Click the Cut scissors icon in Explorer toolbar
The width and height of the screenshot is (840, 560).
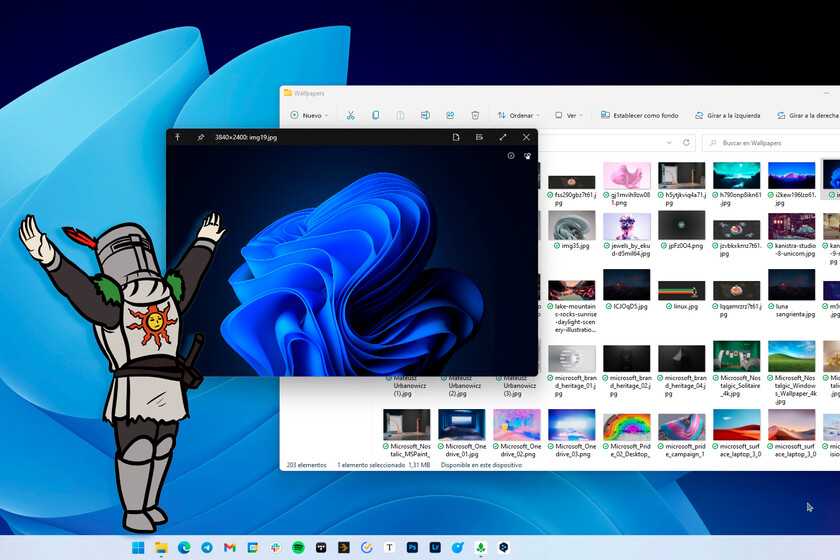tap(350, 115)
